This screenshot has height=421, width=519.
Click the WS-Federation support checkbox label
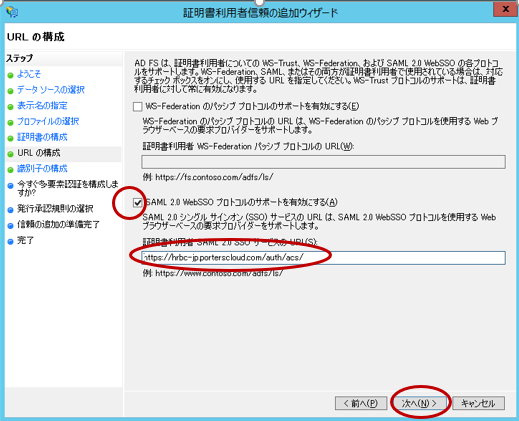252,107
